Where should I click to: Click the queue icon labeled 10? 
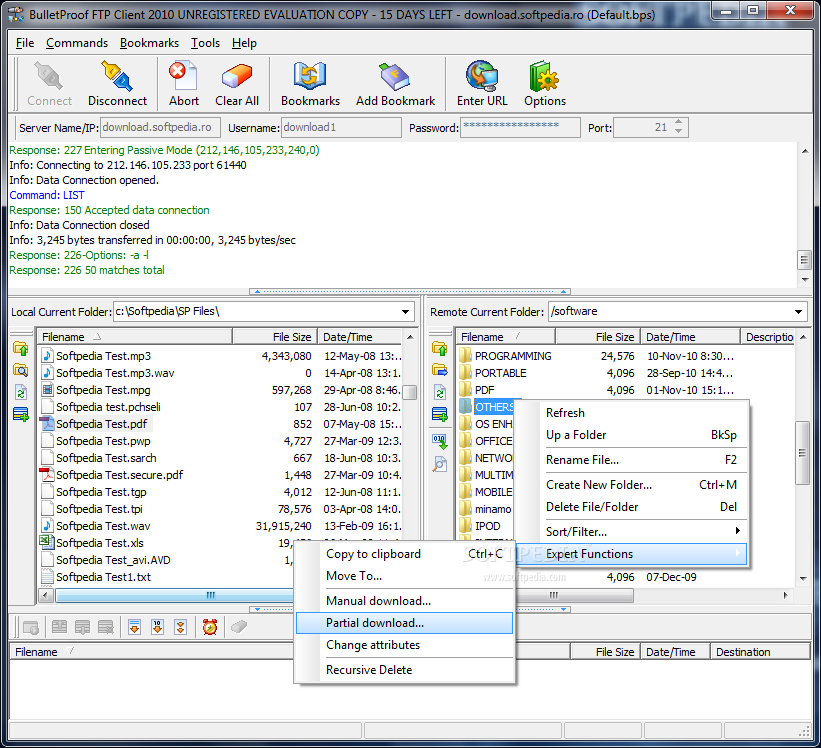(x=158, y=627)
